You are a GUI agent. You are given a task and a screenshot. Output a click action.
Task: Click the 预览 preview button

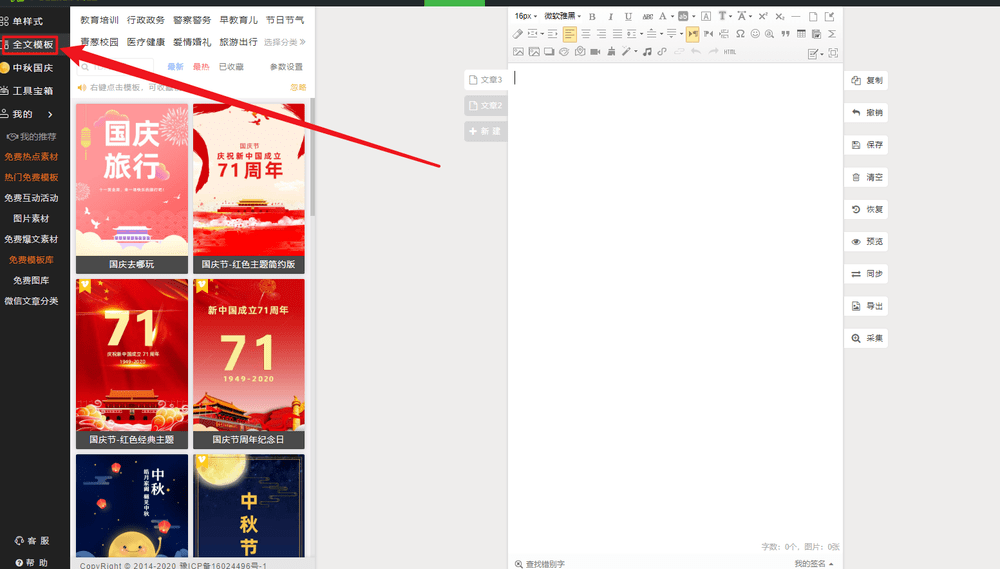[x=867, y=241]
